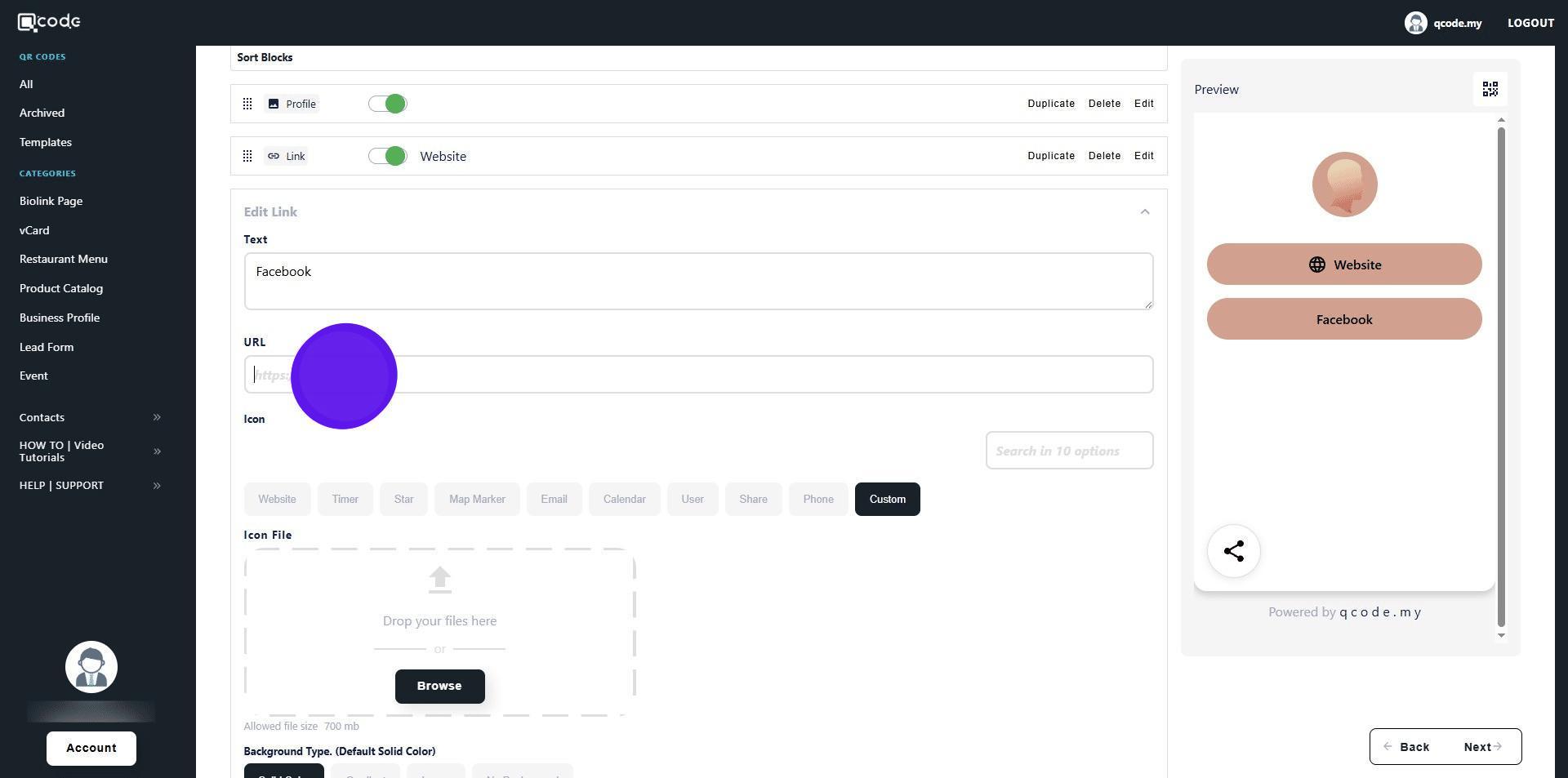Collapse the Edit Link section
This screenshot has width=1568, height=778.
click(1145, 212)
